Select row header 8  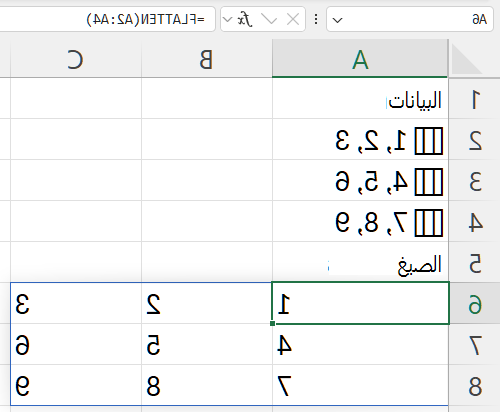475,386
